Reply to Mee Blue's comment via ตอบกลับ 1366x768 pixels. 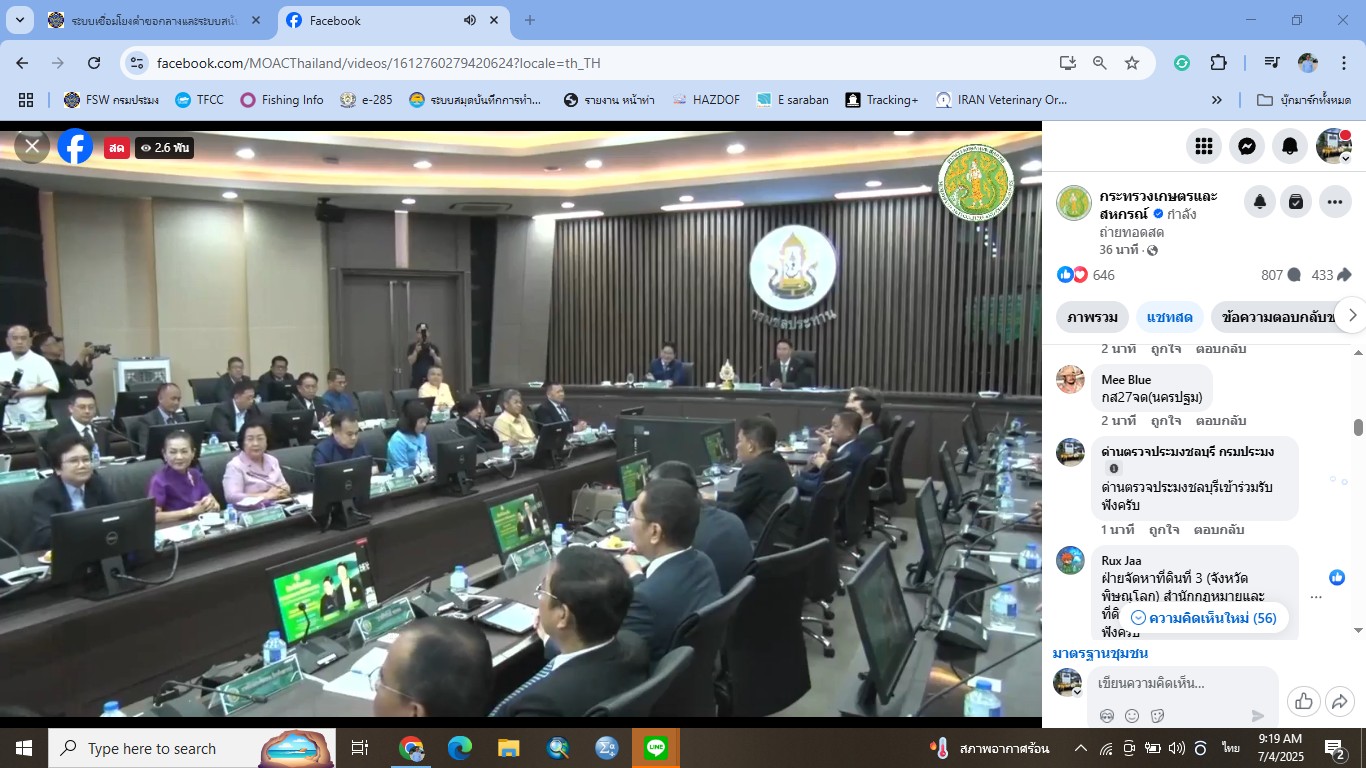[1220, 421]
